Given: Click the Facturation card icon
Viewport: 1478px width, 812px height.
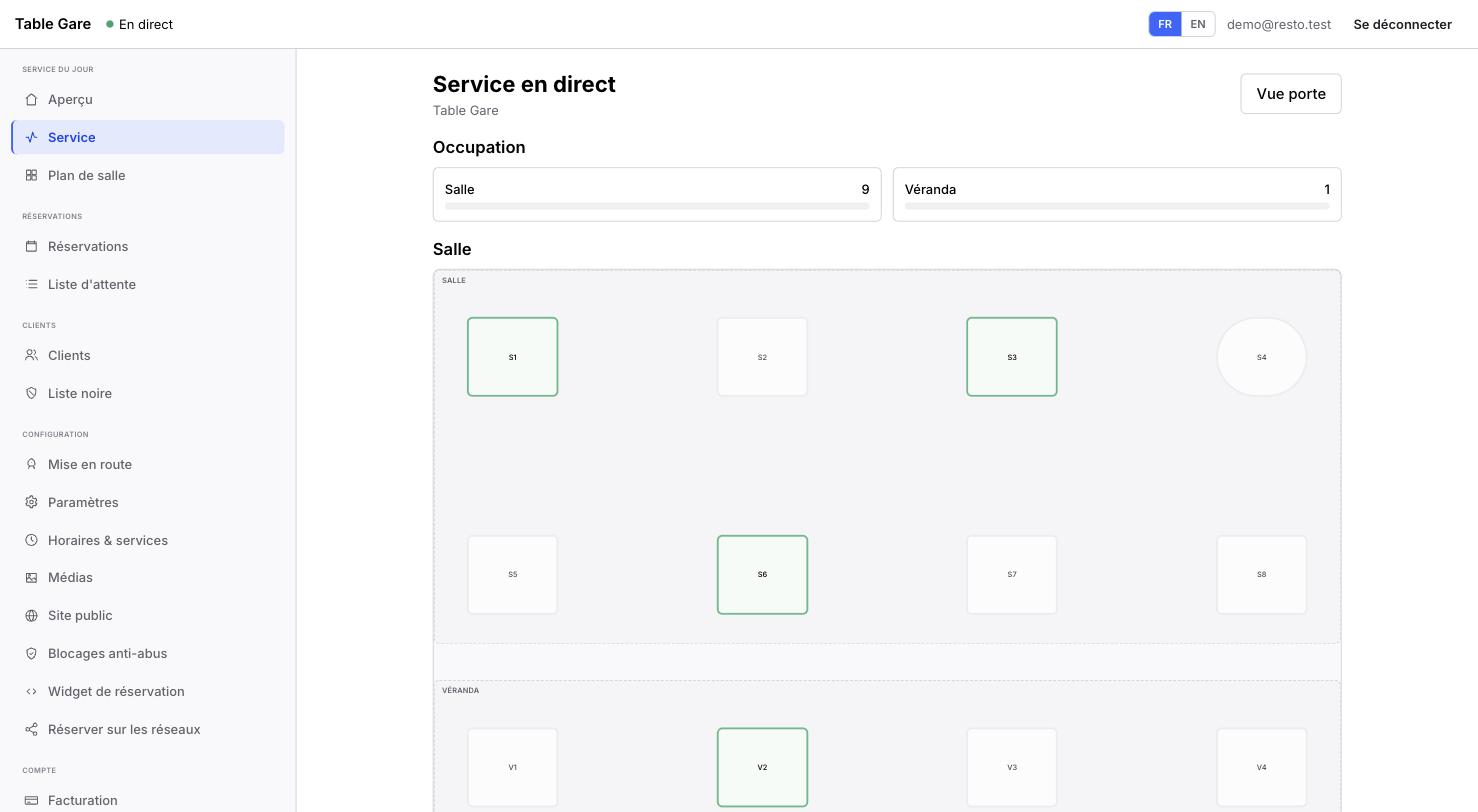Looking at the screenshot, I should (31, 800).
